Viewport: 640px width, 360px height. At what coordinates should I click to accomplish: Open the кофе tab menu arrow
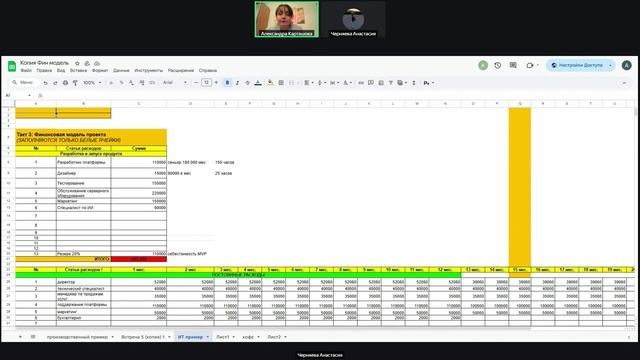[x=258, y=337]
